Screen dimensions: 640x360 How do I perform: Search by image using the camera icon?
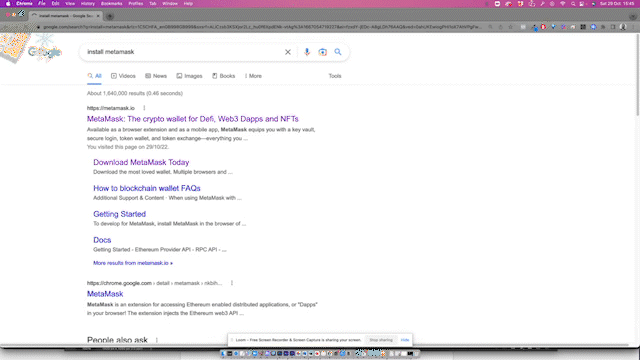pos(322,52)
